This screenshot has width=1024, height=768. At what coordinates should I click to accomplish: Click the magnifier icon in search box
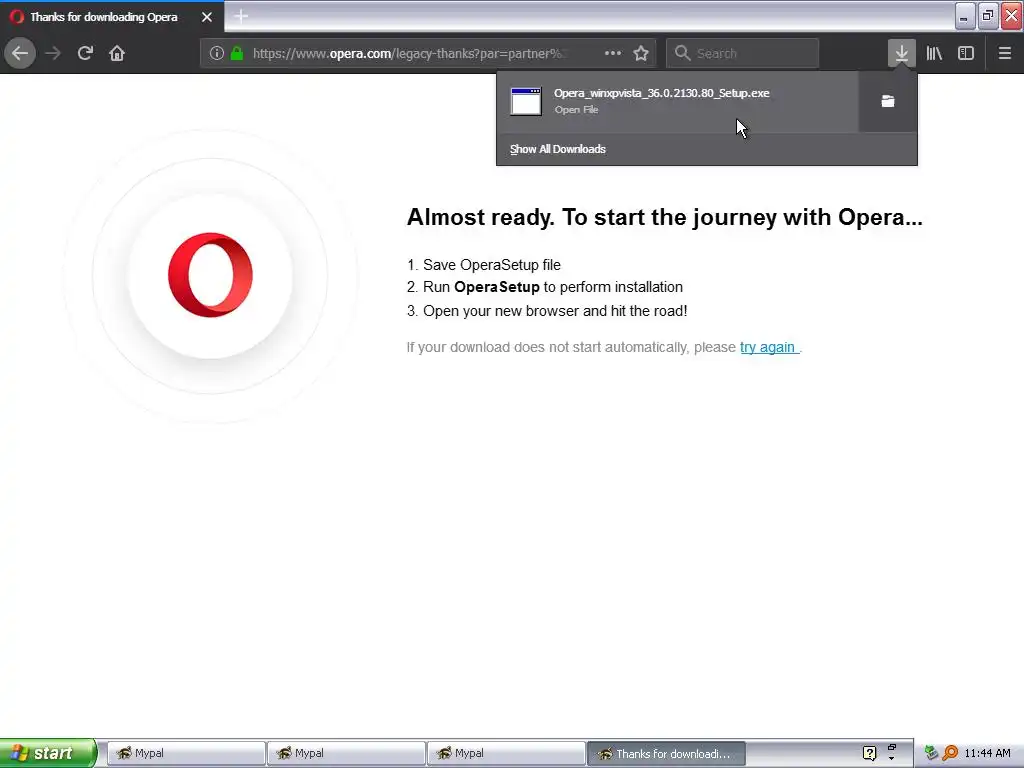click(682, 53)
